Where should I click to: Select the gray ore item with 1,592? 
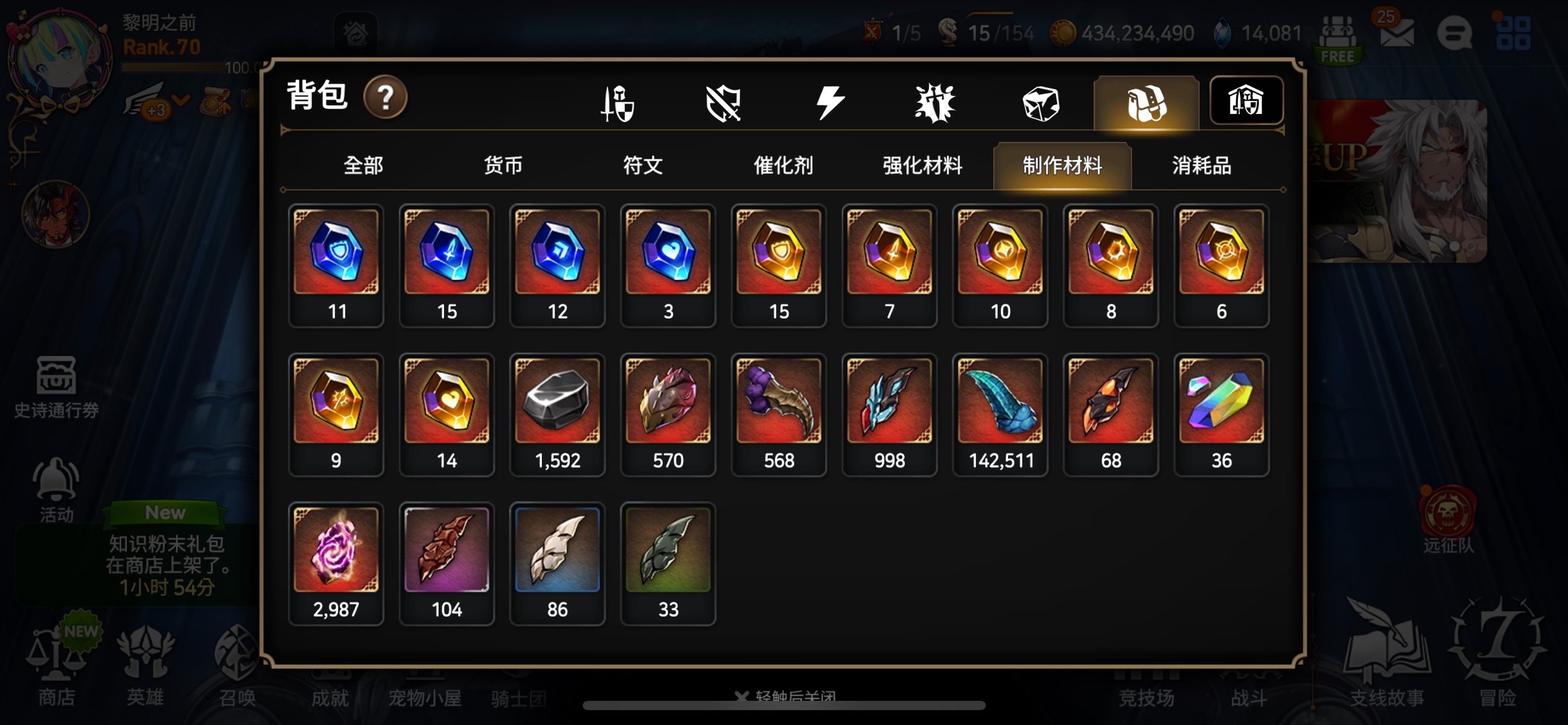(x=557, y=415)
